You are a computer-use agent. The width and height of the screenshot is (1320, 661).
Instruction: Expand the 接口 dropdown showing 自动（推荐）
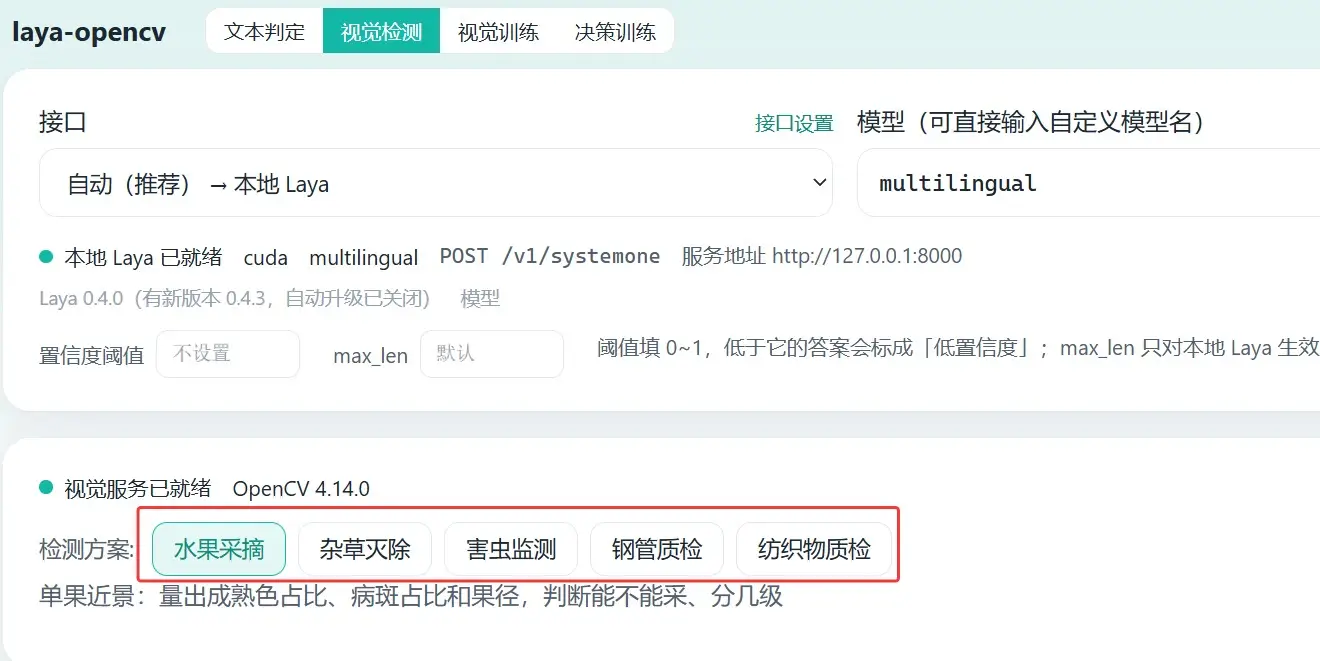[x=436, y=183]
